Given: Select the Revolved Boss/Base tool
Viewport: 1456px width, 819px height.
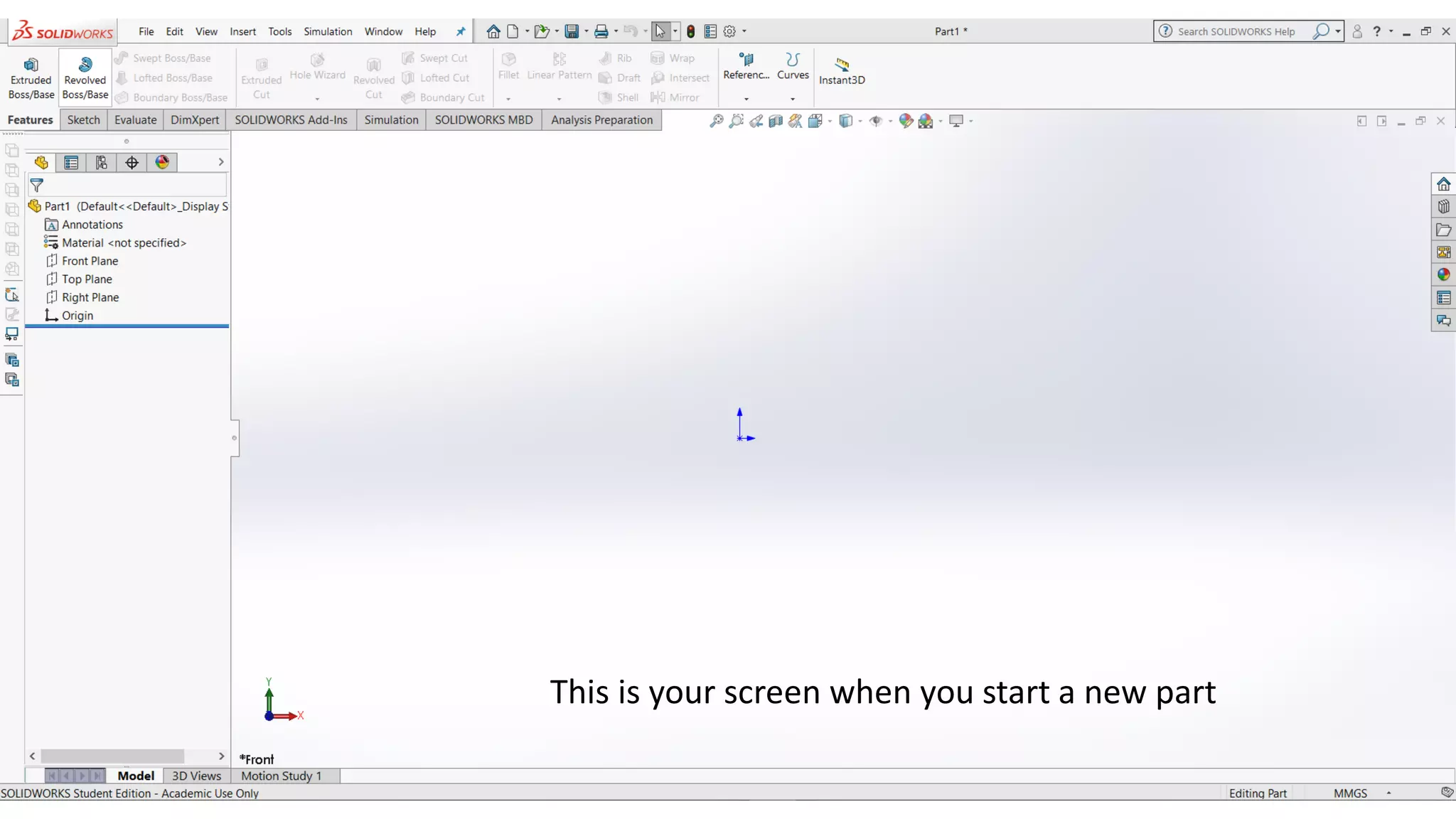Looking at the screenshot, I should (85, 77).
